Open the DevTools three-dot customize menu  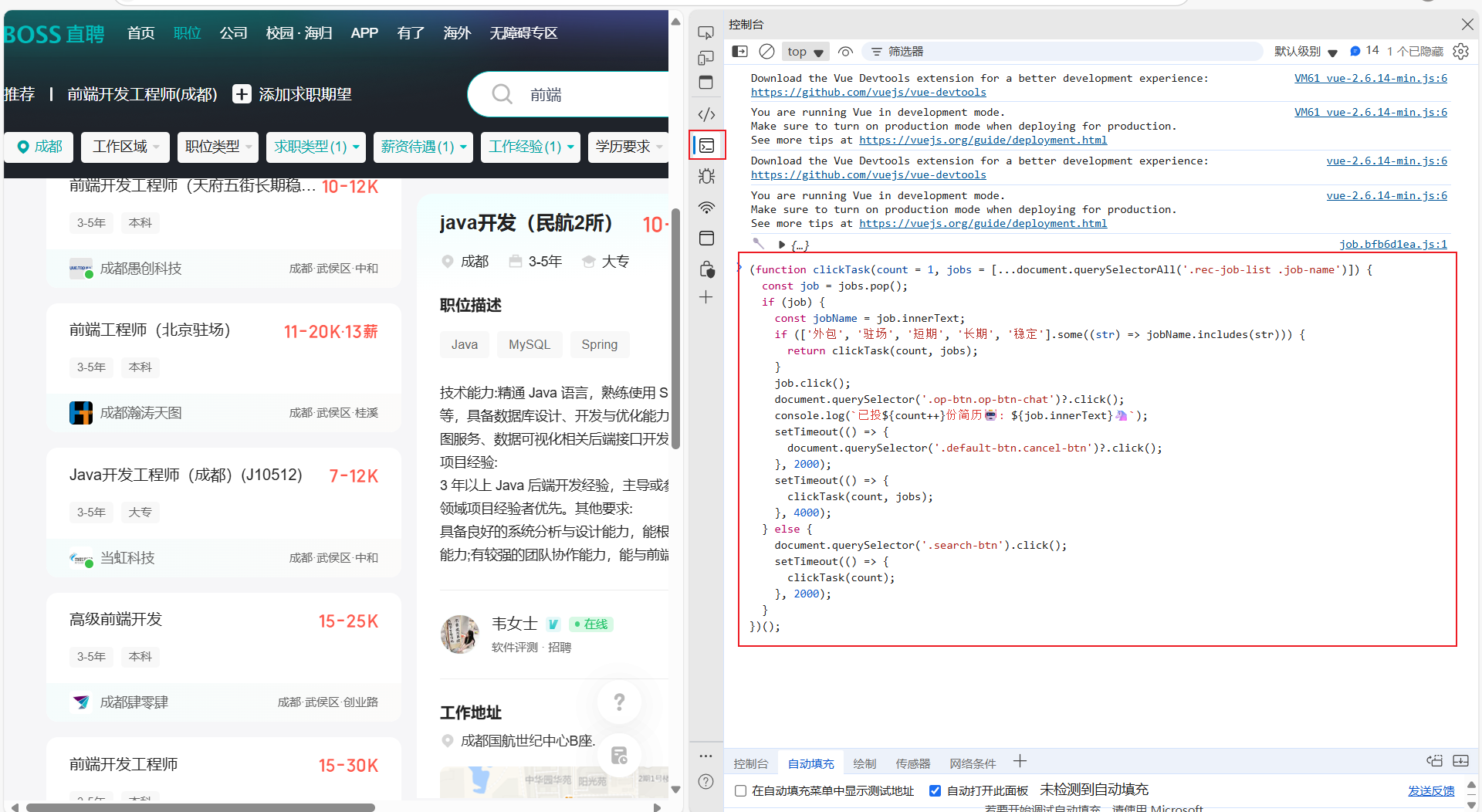[x=705, y=756]
